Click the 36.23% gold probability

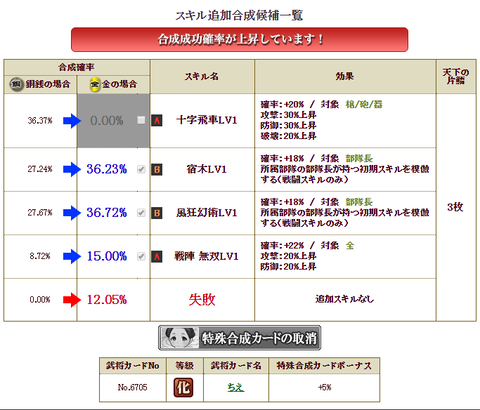click(x=107, y=169)
